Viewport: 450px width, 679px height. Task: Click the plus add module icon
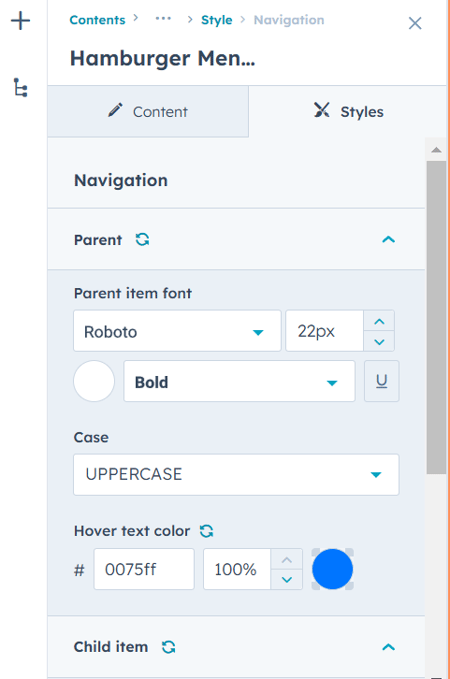click(x=20, y=21)
